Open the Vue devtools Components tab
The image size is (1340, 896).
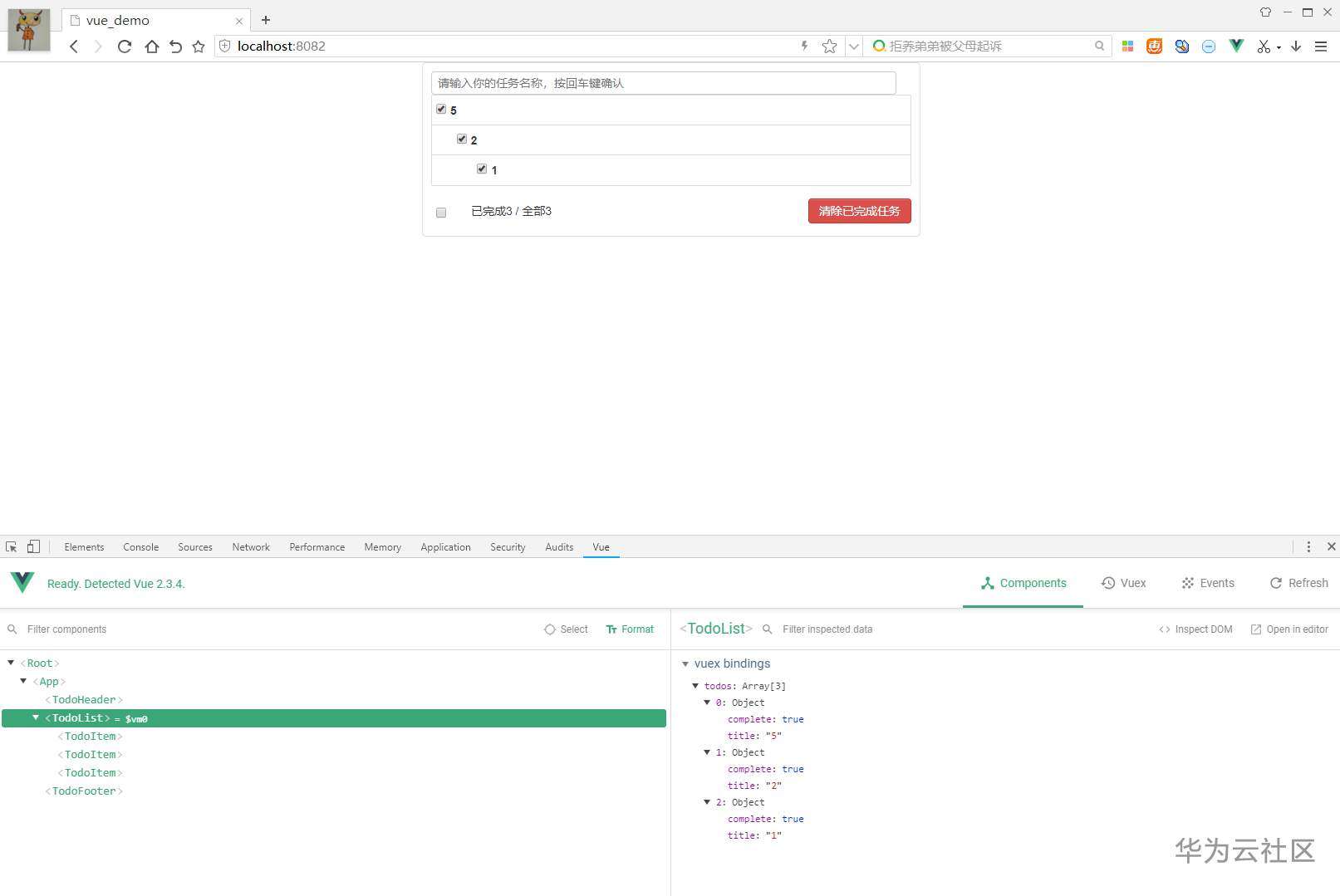click(x=1023, y=584)
